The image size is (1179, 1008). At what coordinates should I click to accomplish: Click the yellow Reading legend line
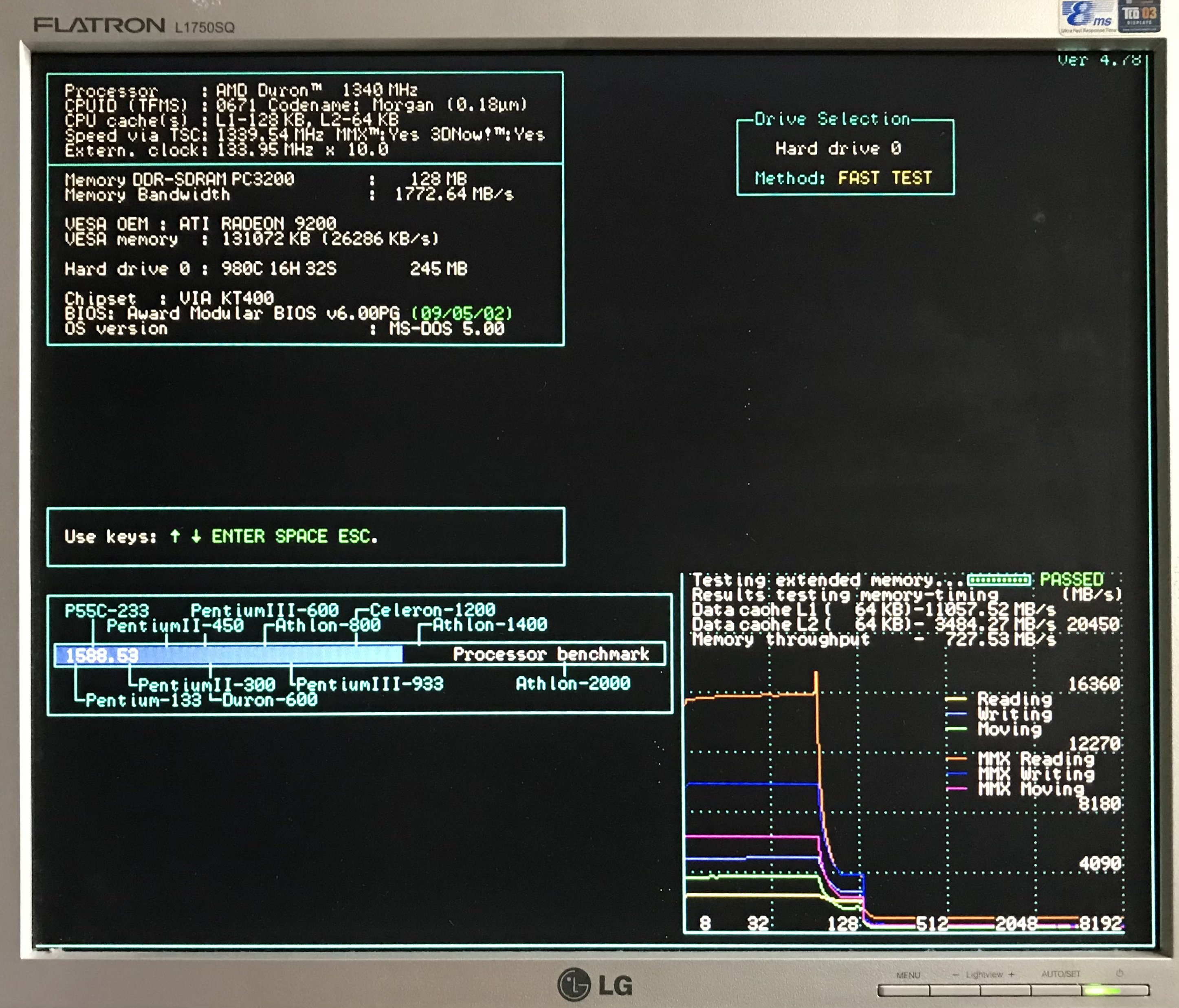955,699
